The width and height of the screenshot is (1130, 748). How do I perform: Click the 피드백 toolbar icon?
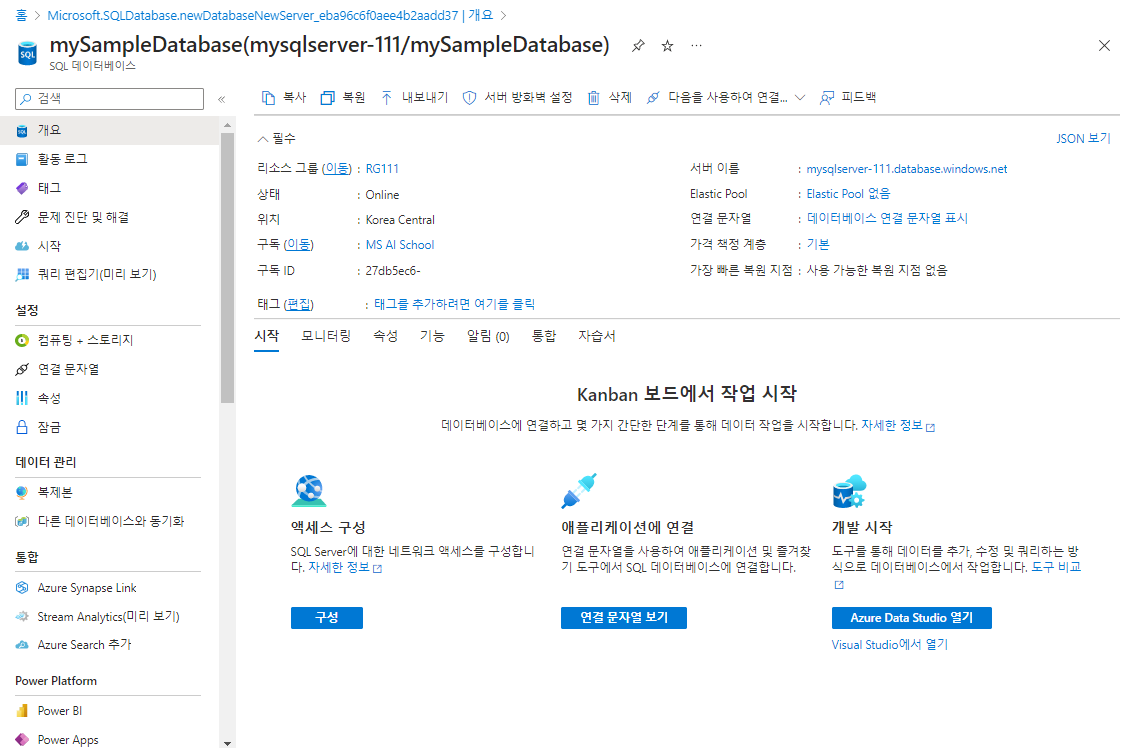(827, 98)
